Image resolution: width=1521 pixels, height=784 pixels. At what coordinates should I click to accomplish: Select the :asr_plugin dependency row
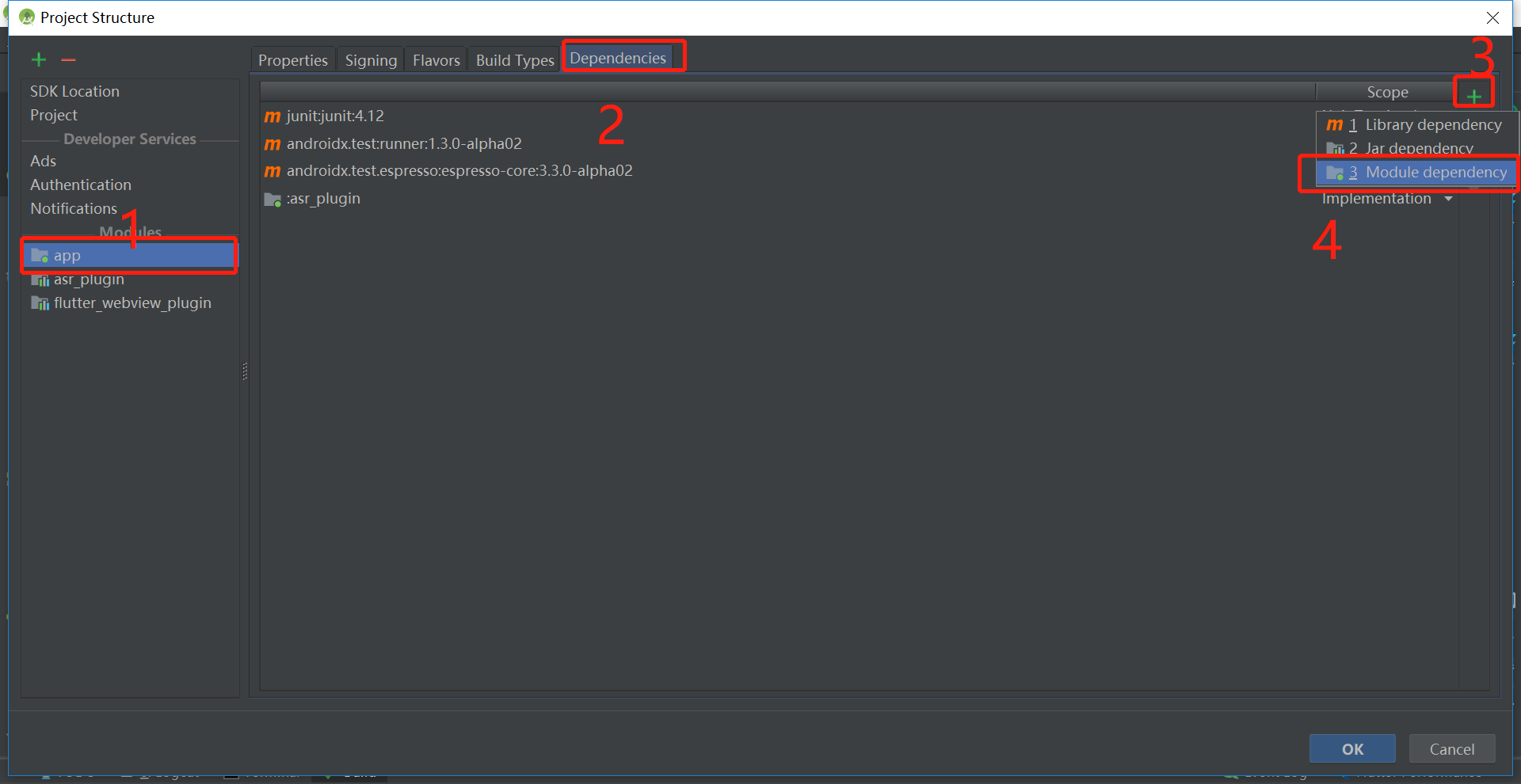click(x=788, y=199)
